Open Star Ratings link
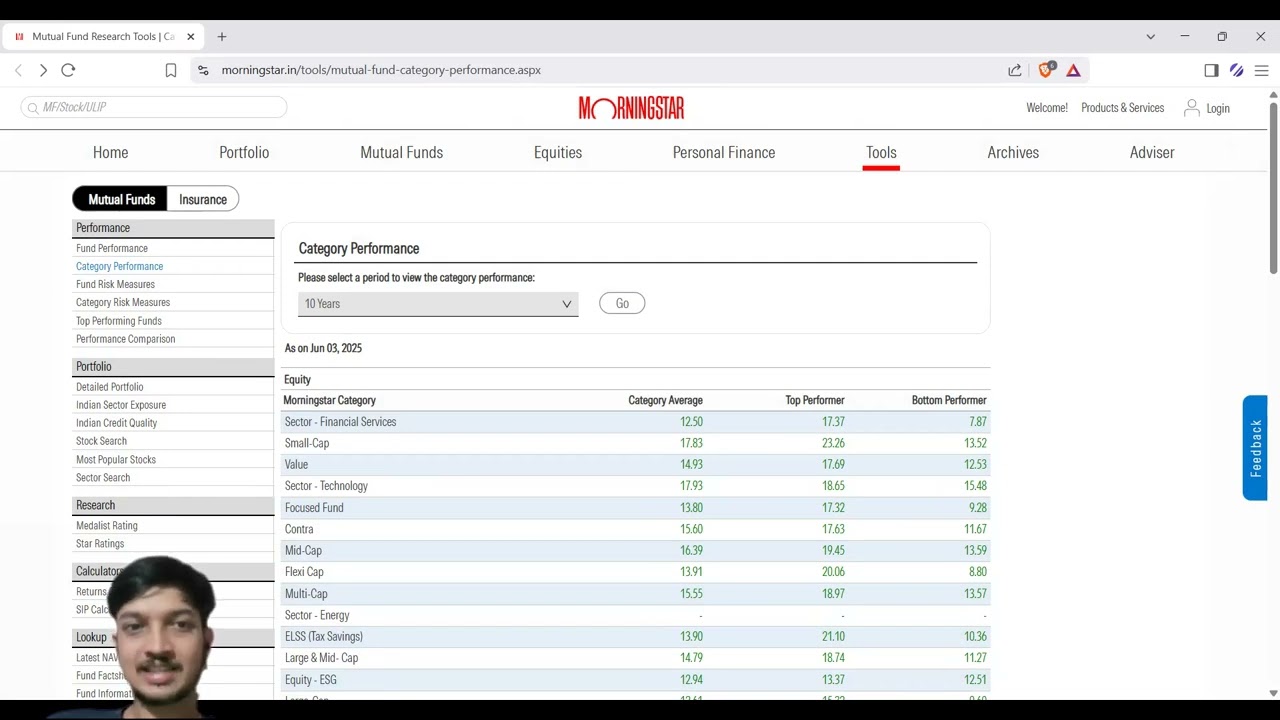Viewport: 1280px width, 720px height. [x=100, y=544]
